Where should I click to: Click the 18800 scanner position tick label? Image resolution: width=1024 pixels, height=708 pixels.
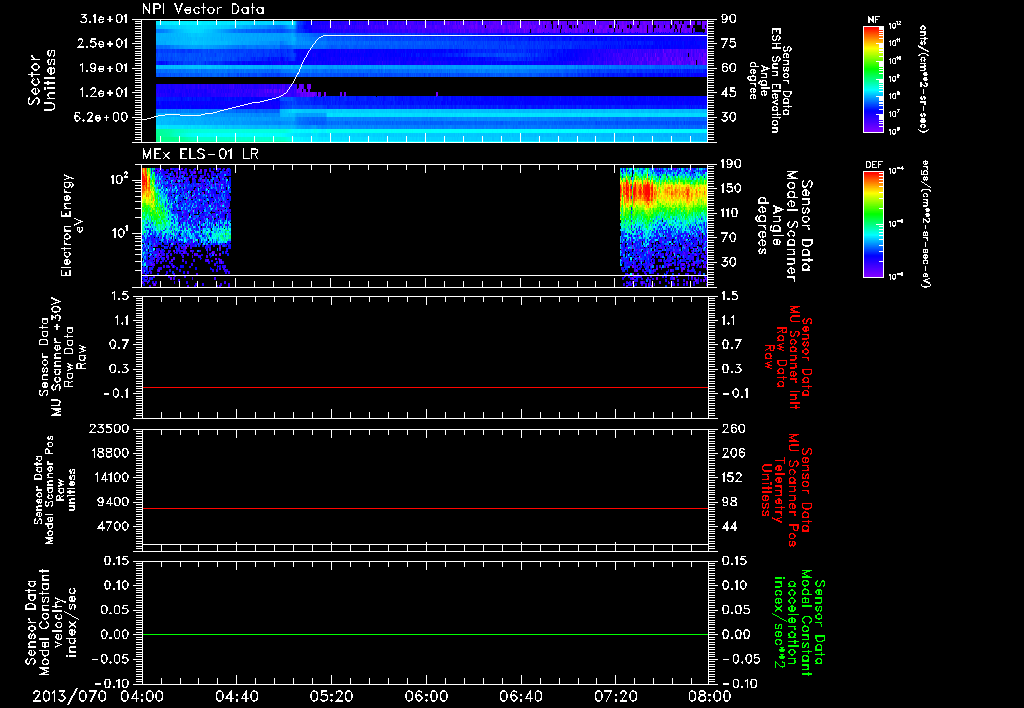tap(108, 453)
